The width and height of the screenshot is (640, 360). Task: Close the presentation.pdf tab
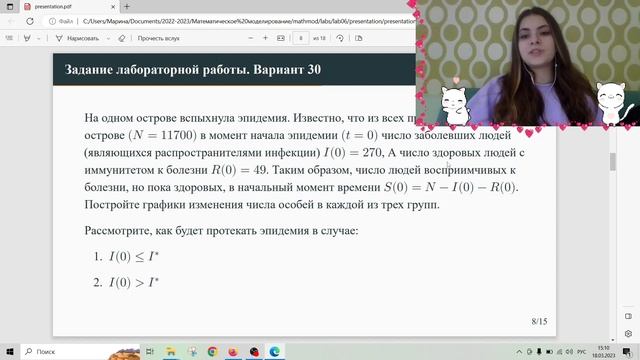pyautogui.click(x=113, y=7)
